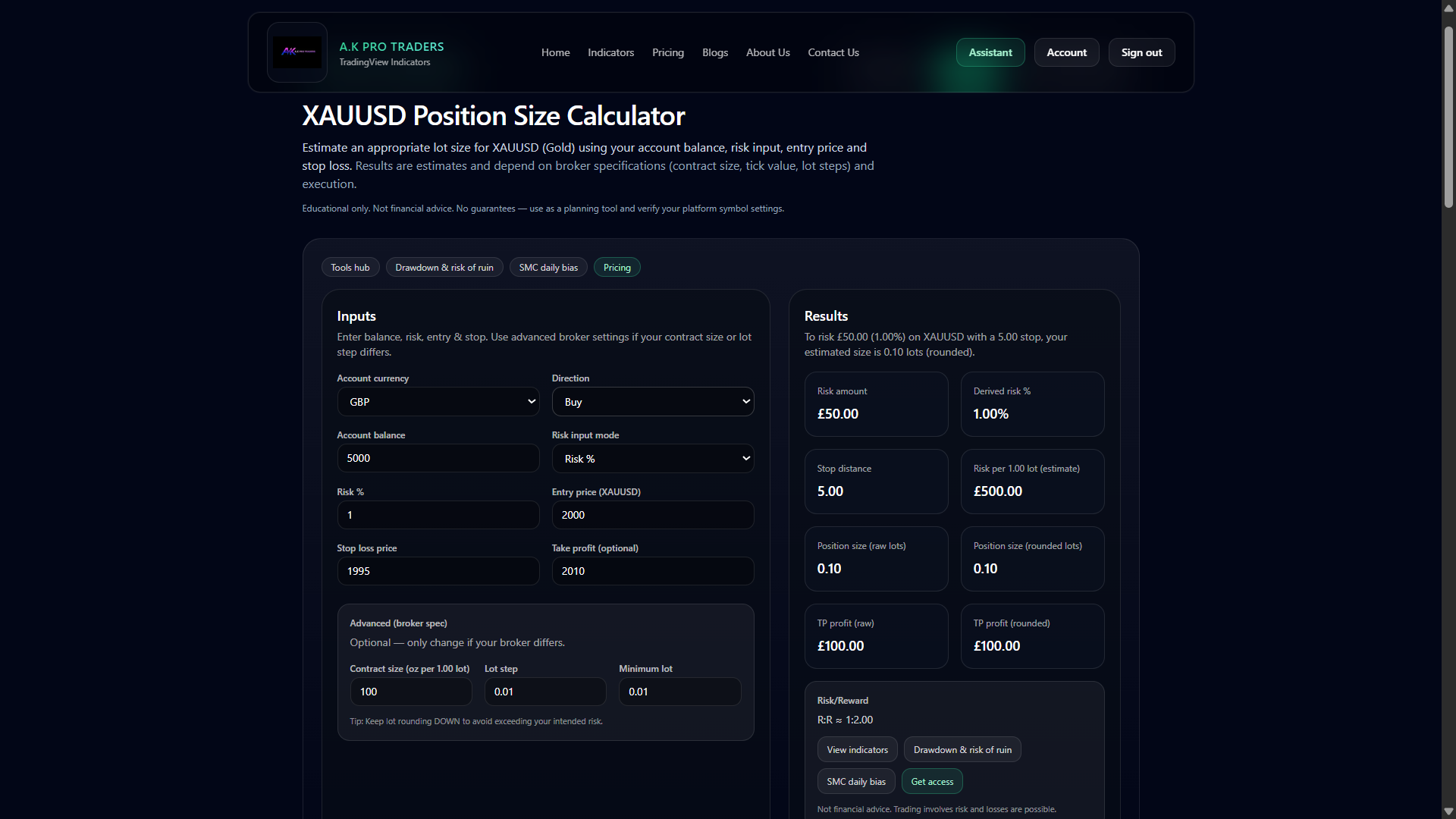Click the View indicators button
The width and height of the screenshot is (1456, 819).
(x=857, y=749)
